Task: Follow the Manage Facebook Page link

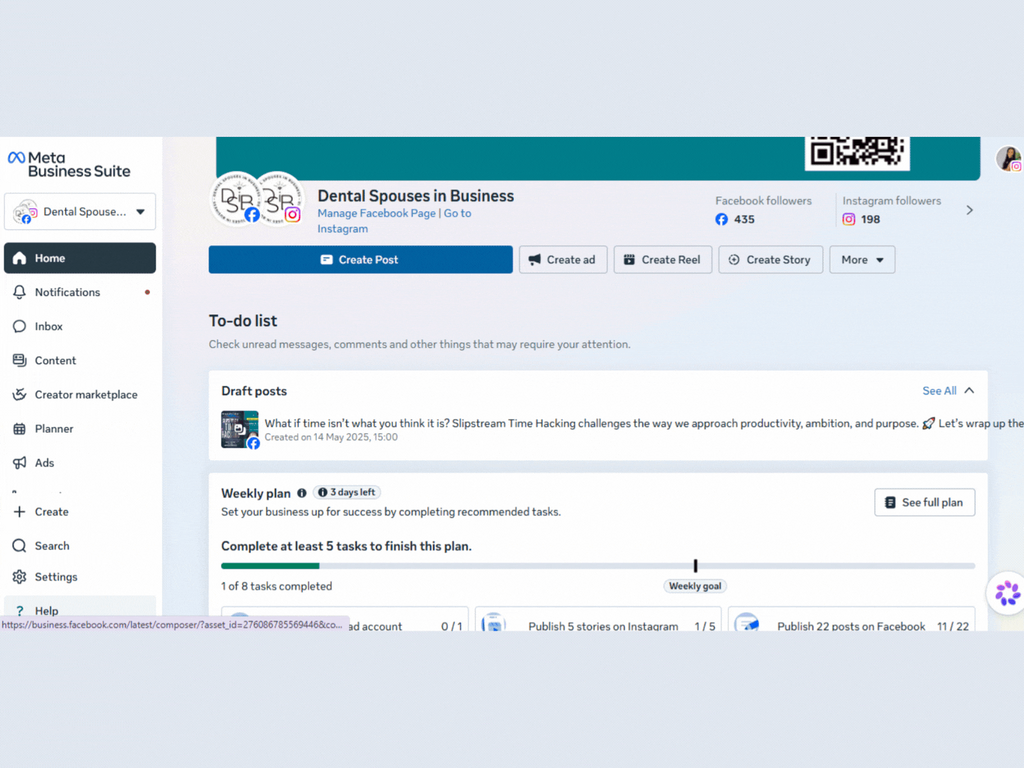Action: 376,213
